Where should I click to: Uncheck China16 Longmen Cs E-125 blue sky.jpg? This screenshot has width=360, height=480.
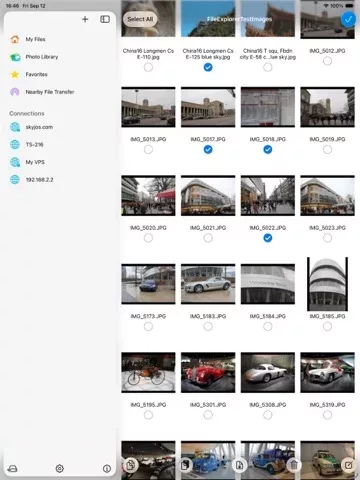tap(208, 67)
